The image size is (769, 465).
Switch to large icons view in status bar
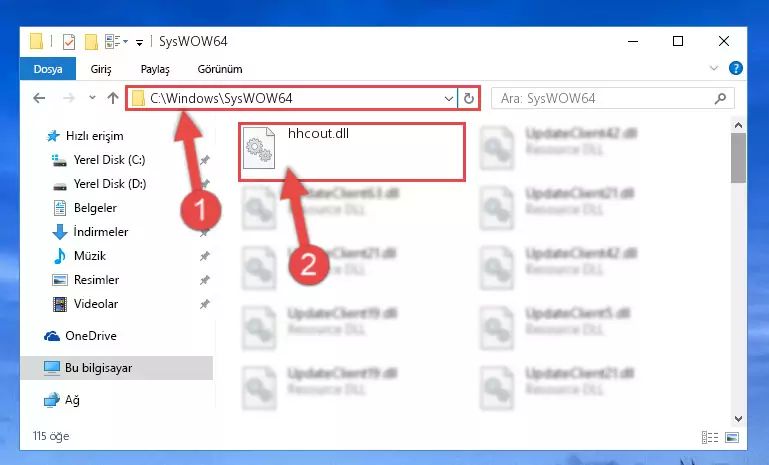[x=732, y=437]
